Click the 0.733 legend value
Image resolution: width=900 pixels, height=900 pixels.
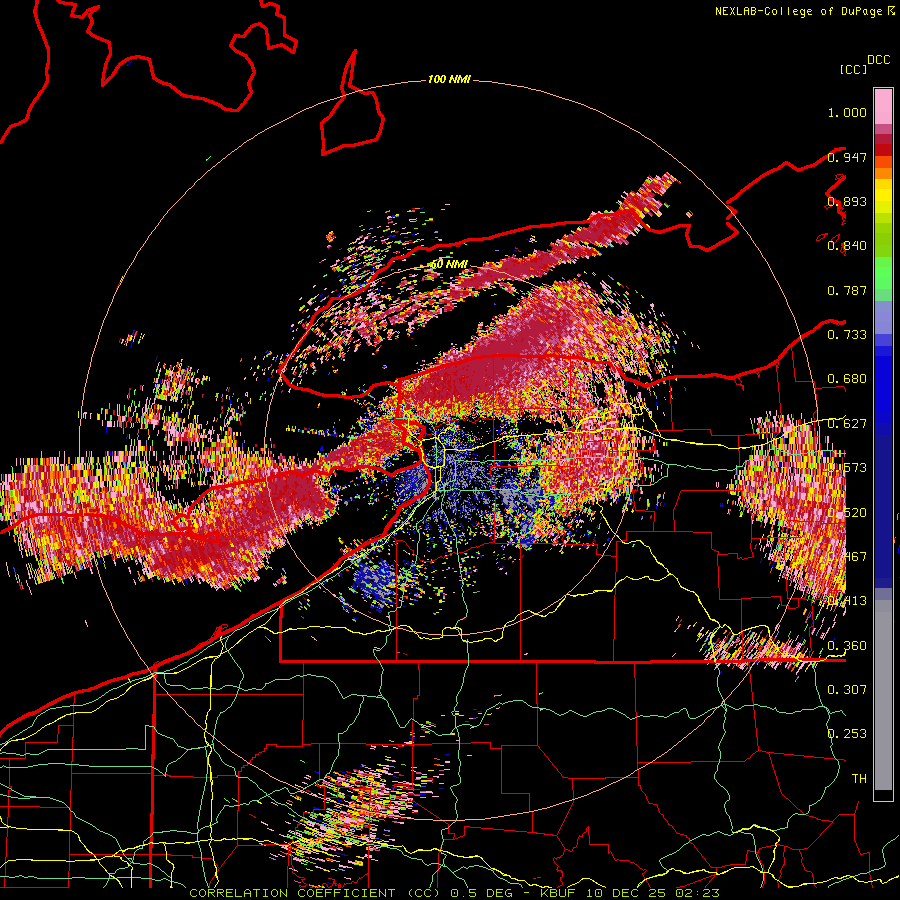(x=847, y=335)
